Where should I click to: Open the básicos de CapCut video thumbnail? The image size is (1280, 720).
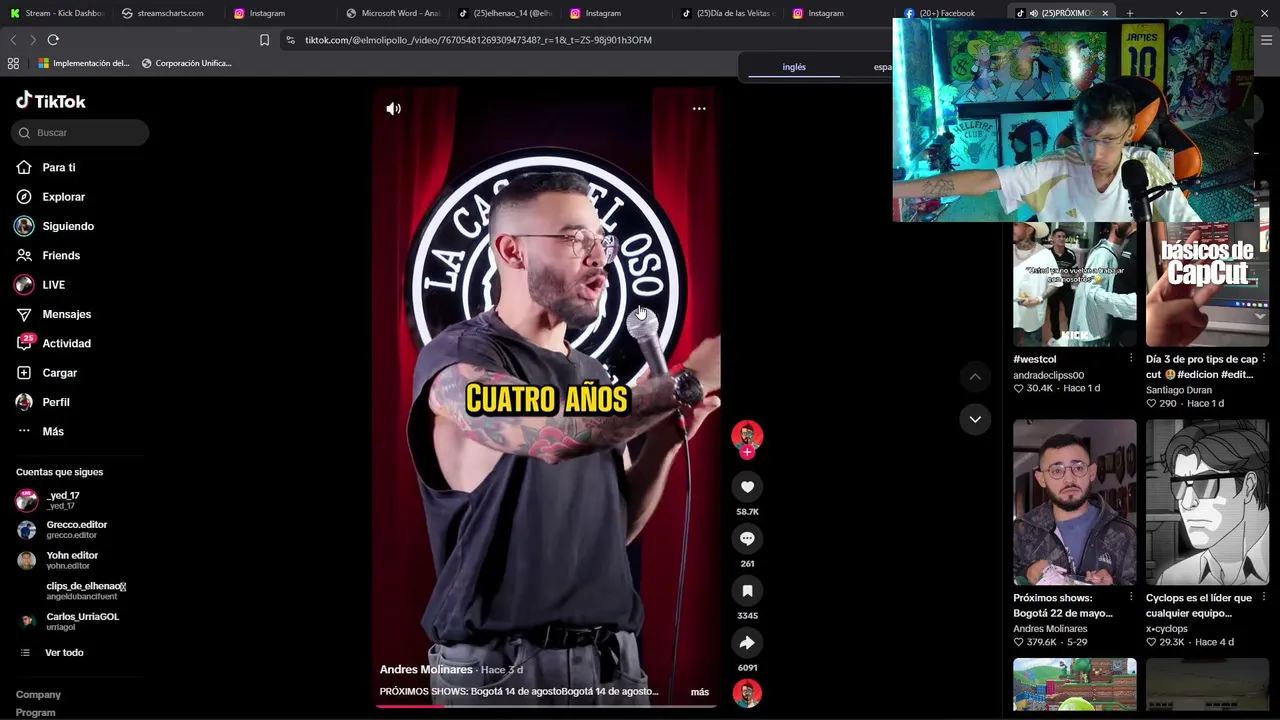(1207, 284)
